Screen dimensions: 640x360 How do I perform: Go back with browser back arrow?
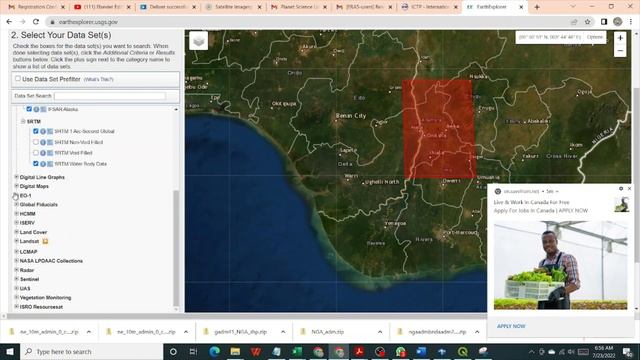(9, 22)
